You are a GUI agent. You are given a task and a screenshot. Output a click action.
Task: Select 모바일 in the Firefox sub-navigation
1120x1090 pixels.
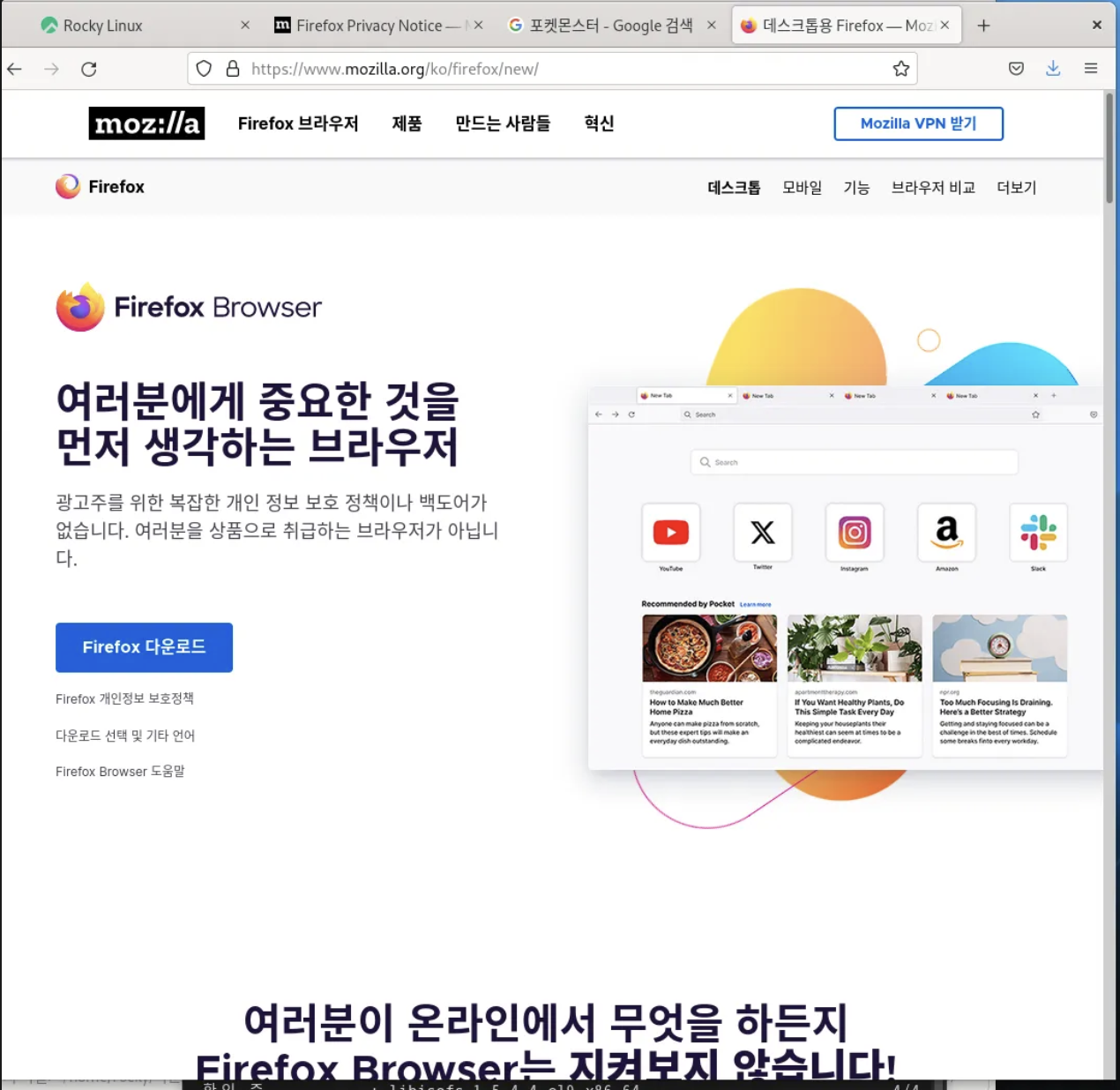point(802,187)
